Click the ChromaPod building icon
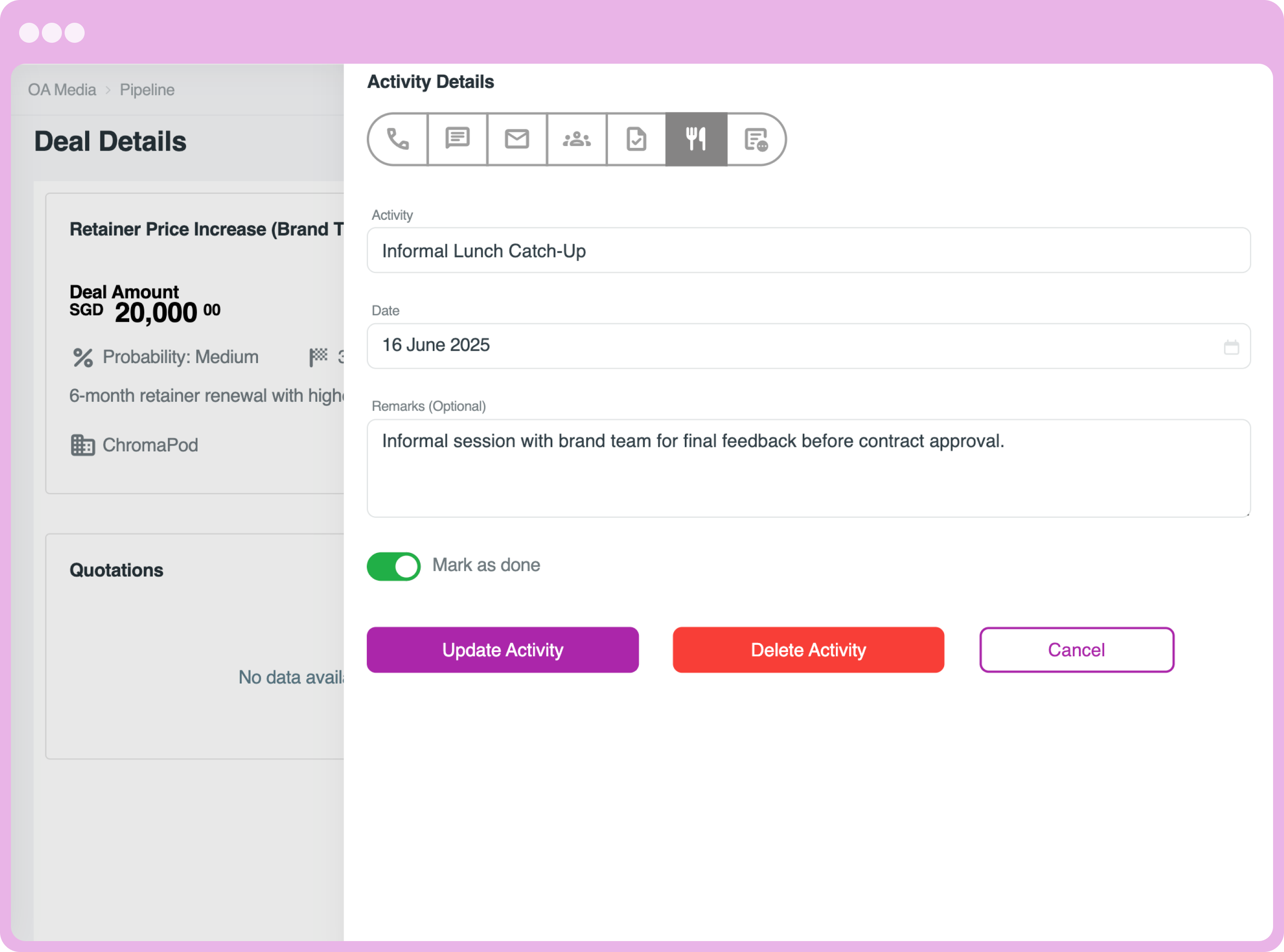Viewport: 1284px width, 952px height. 82,445
